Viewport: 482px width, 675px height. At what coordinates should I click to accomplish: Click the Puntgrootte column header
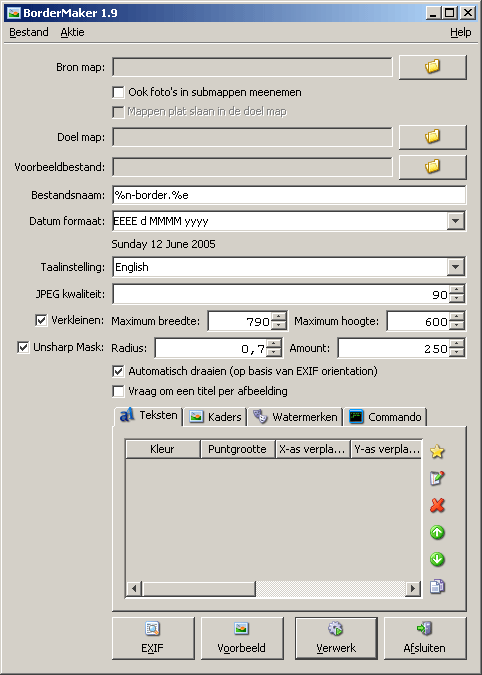(x=238, y=449)
